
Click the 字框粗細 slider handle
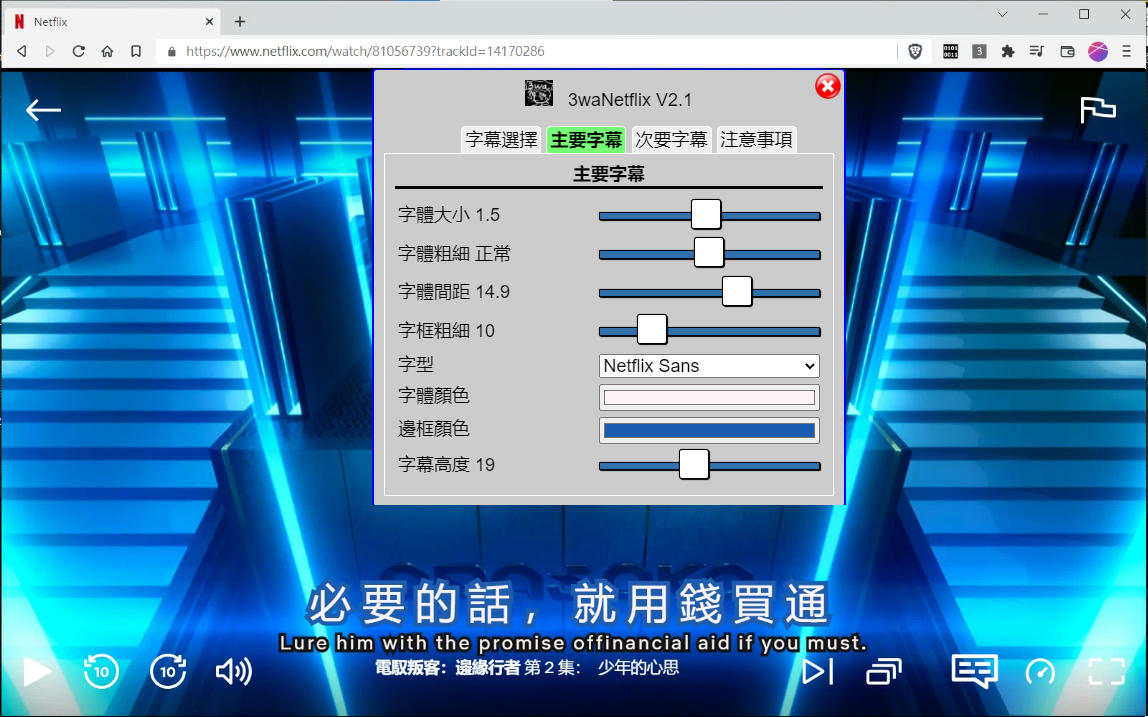(652, 330)
